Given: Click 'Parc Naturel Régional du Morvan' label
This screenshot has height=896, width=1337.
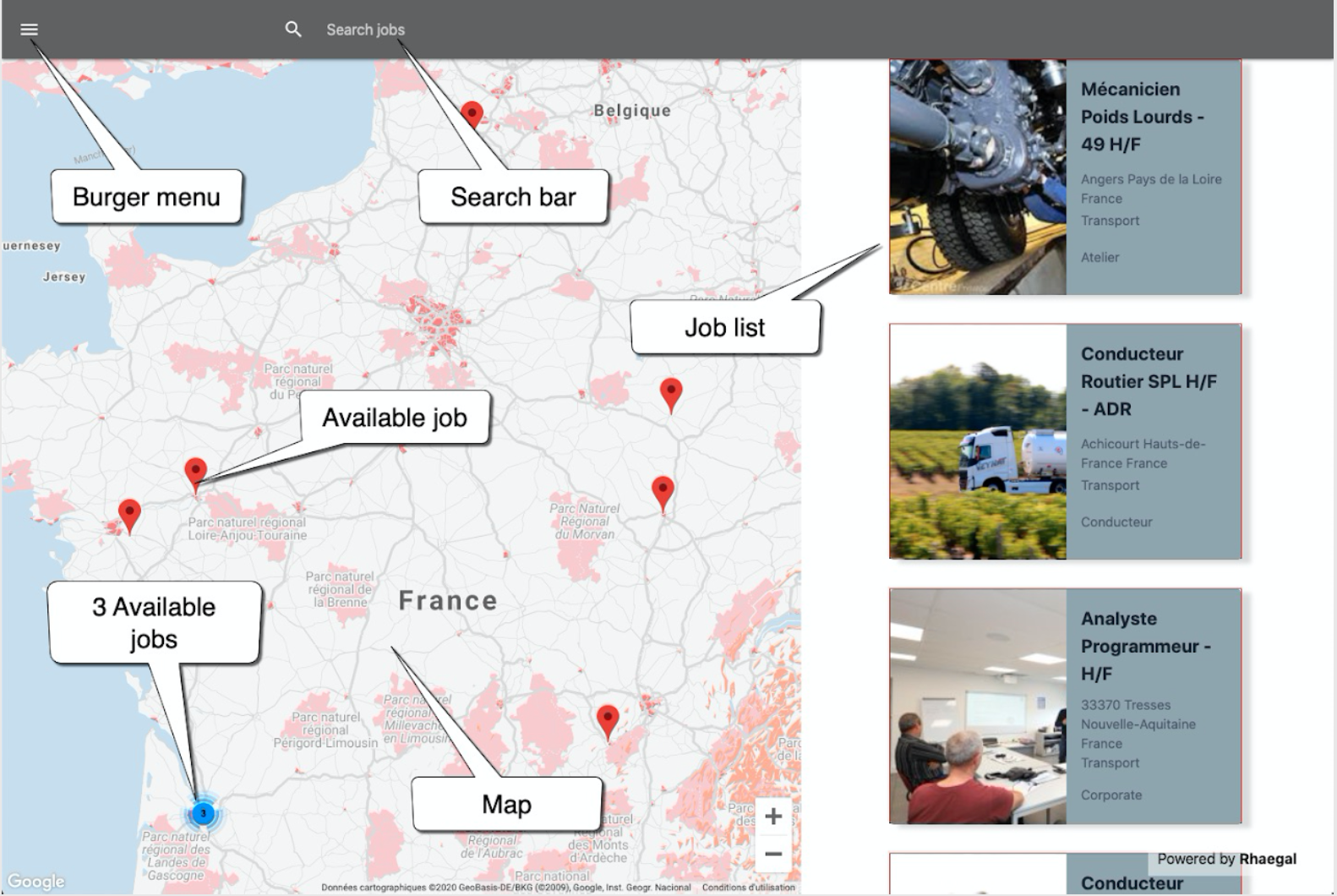Looking at the screenshot, I should [x=584, y=521].
